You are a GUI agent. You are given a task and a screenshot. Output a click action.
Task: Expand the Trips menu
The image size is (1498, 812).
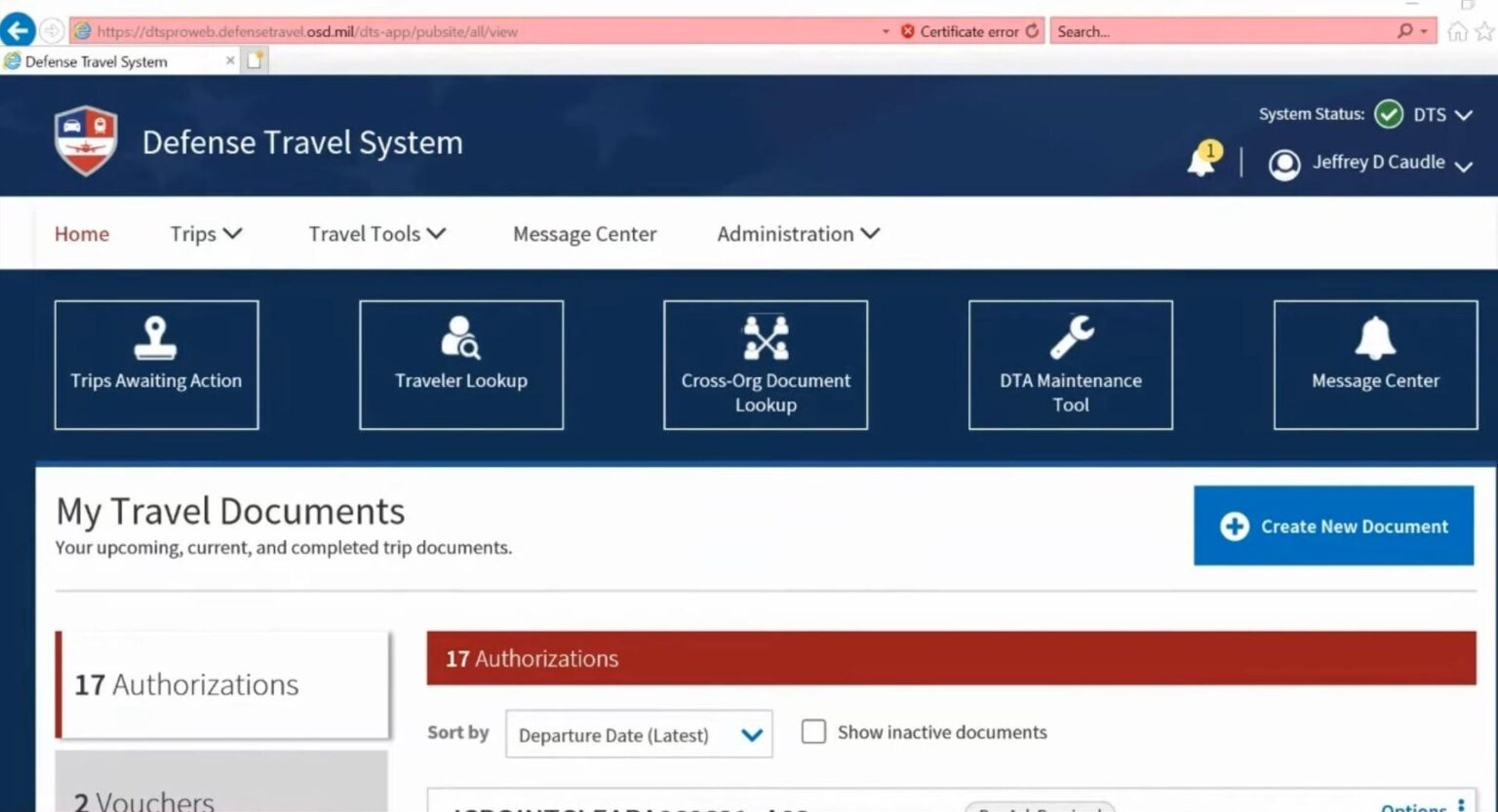click(205, 234)
